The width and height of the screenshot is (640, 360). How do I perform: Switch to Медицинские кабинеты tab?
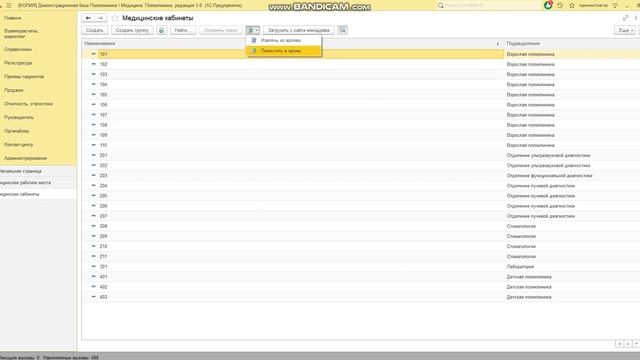38,194
